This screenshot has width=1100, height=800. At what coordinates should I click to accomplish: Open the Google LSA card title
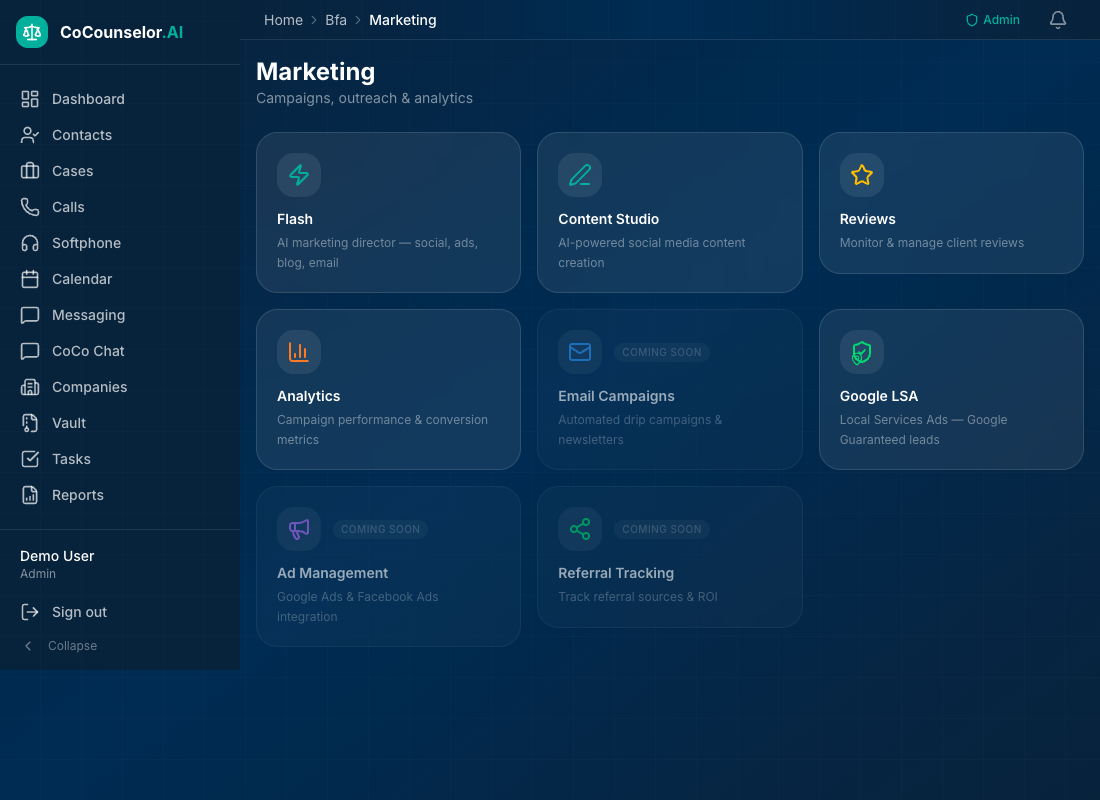878,396
